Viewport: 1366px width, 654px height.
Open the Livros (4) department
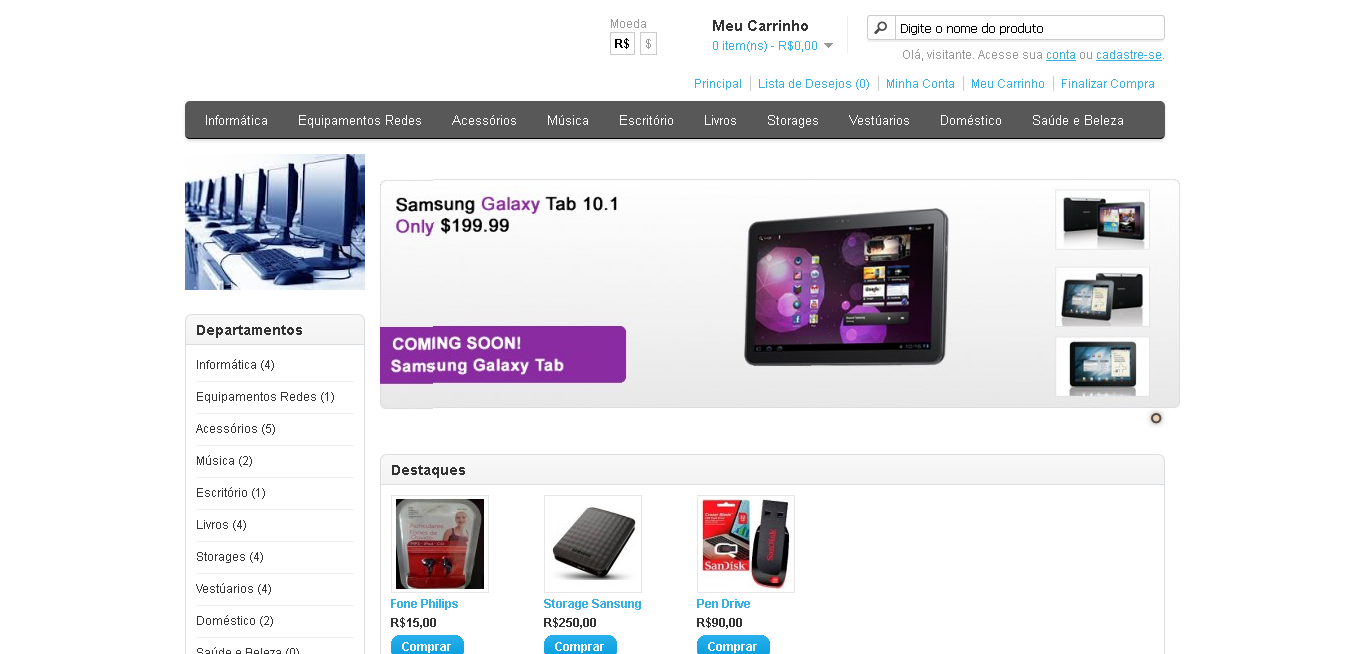pos(221,525)
